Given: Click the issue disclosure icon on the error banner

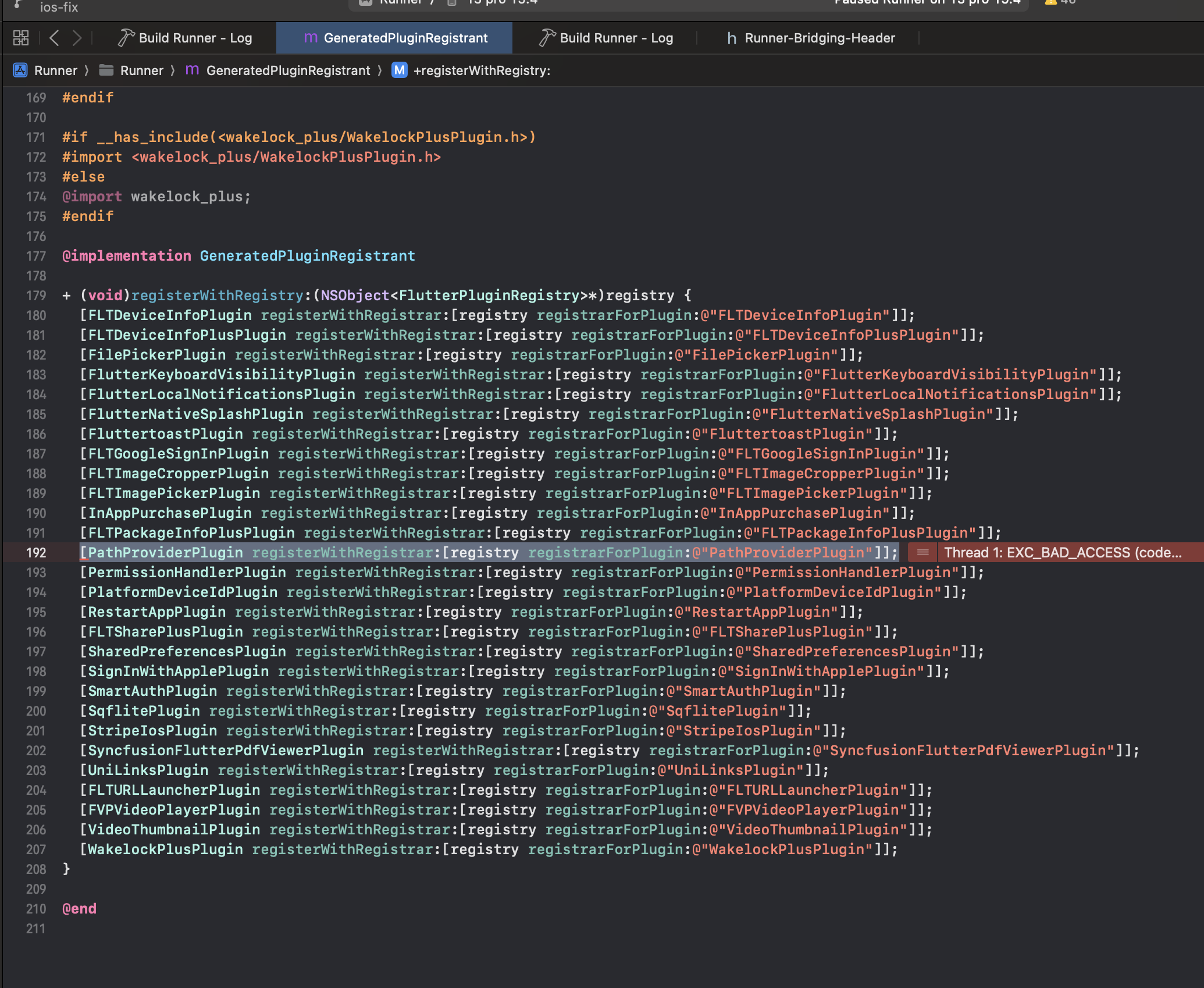Looking at the screenshot, I should pos(922,552).
